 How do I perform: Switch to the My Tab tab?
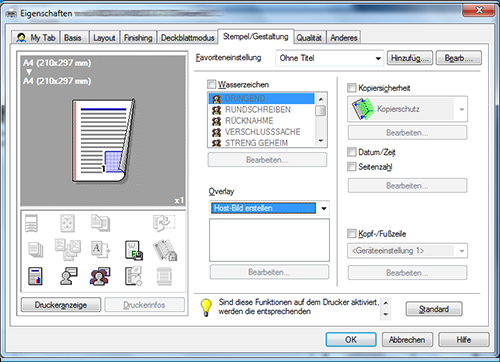click(35, 38)
